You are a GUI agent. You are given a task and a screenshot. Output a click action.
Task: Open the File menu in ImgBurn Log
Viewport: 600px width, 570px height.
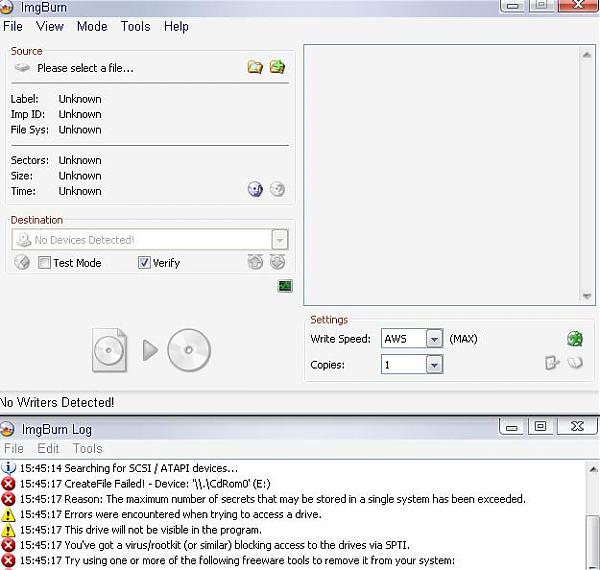click(x=14, y=448)
